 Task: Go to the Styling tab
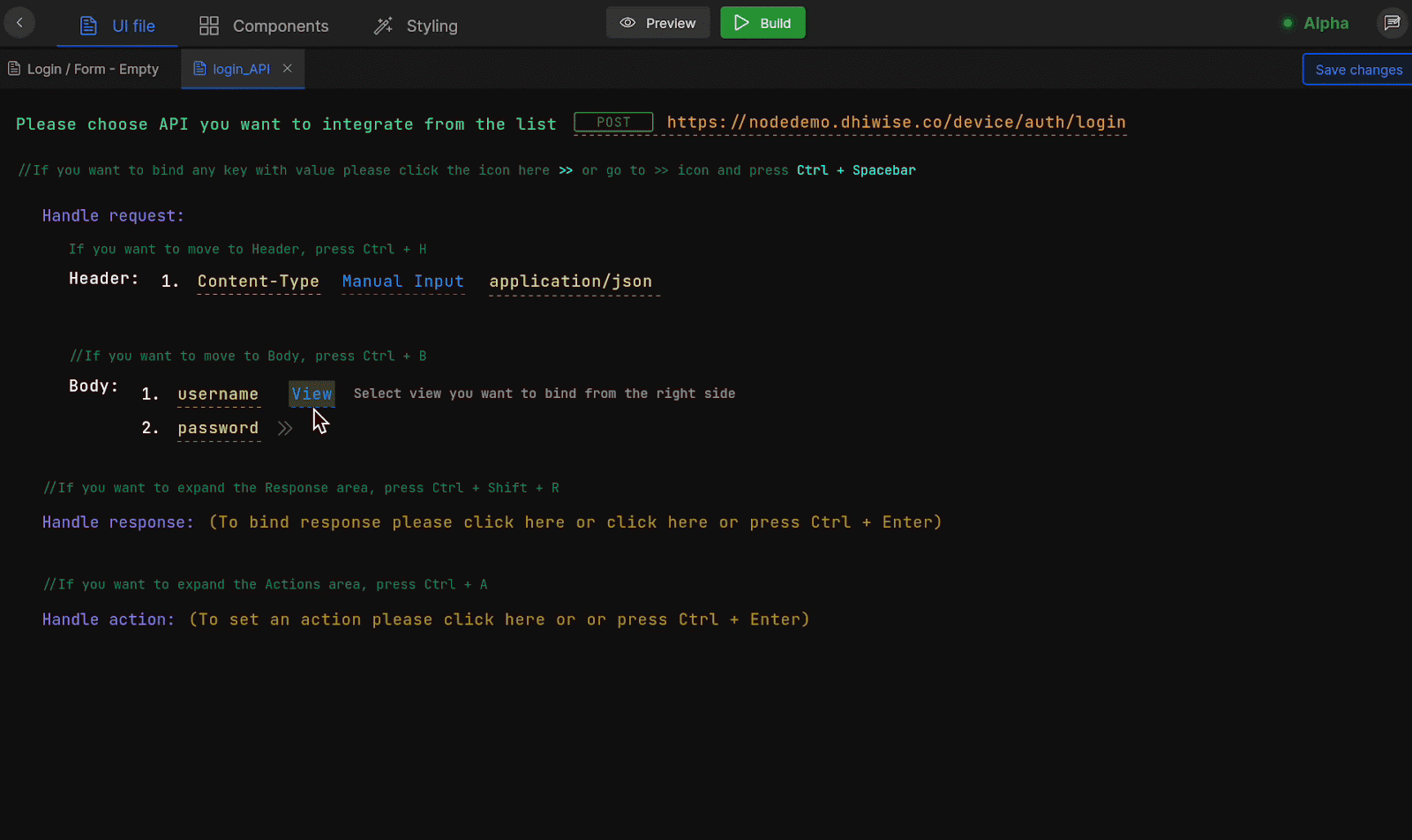tap(416, 26)
